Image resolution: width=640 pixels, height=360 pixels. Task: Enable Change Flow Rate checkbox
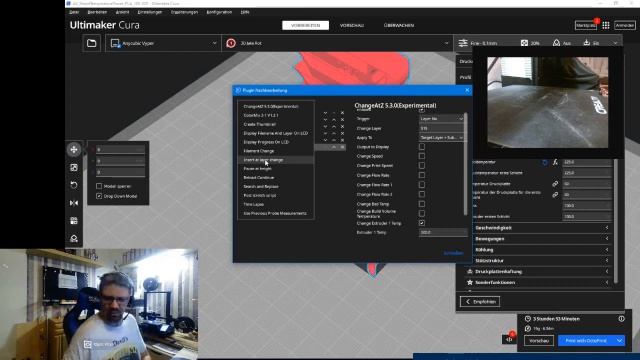pyautogui.click(x=422, y=175)
